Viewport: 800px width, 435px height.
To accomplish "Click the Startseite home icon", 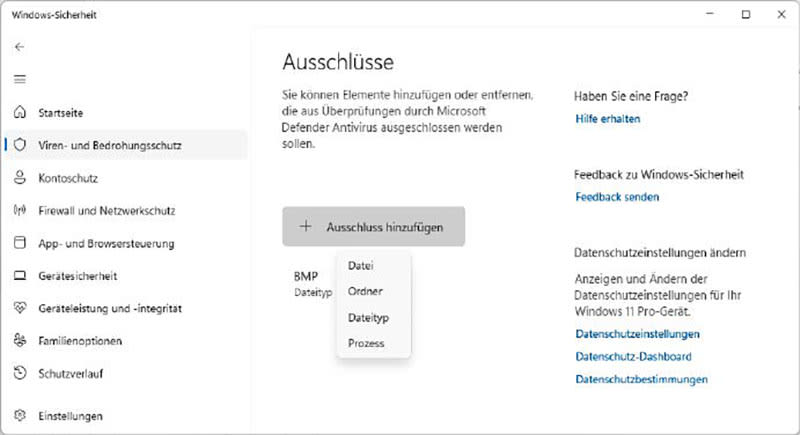I will click(19, 111).
